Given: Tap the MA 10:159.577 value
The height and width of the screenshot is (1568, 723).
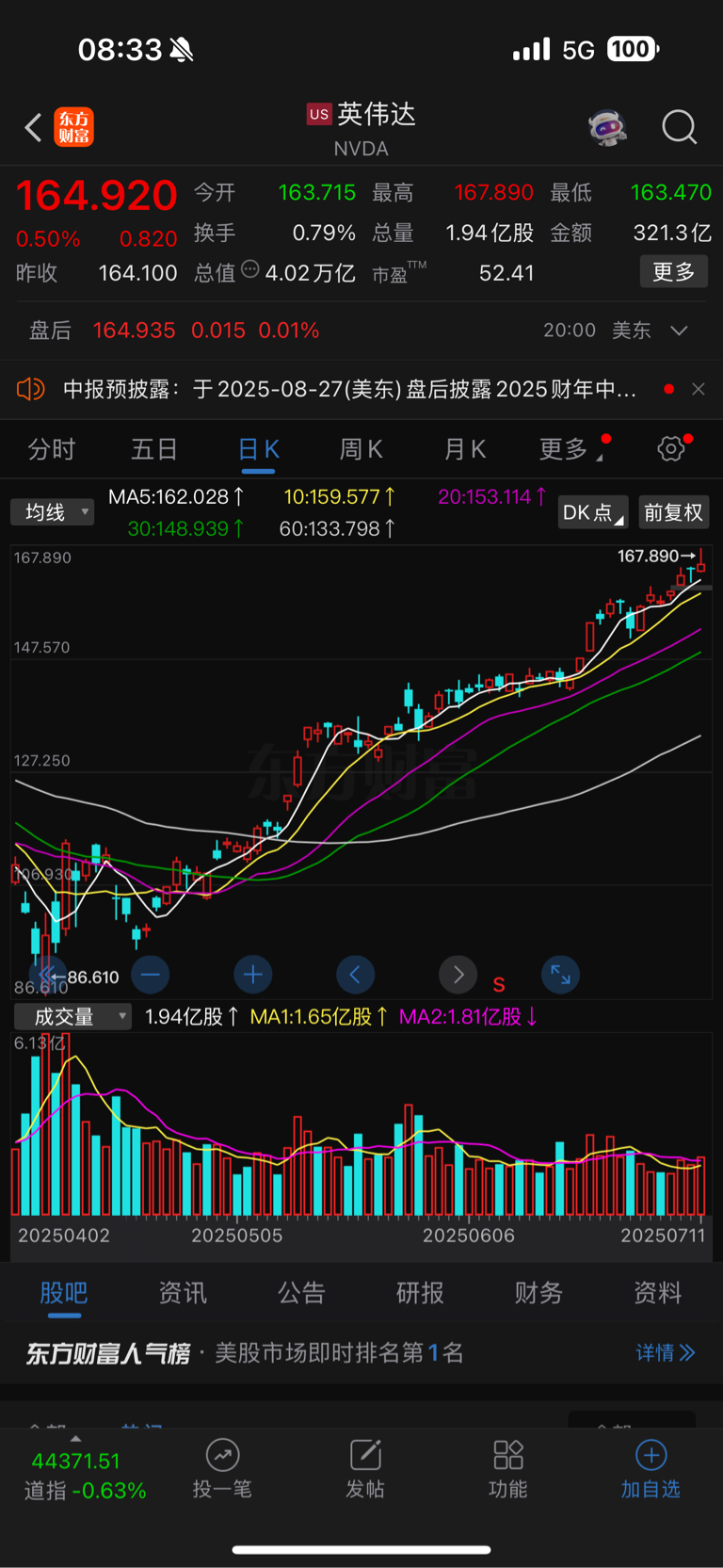Looking at the screenshot, I should 340,496.
